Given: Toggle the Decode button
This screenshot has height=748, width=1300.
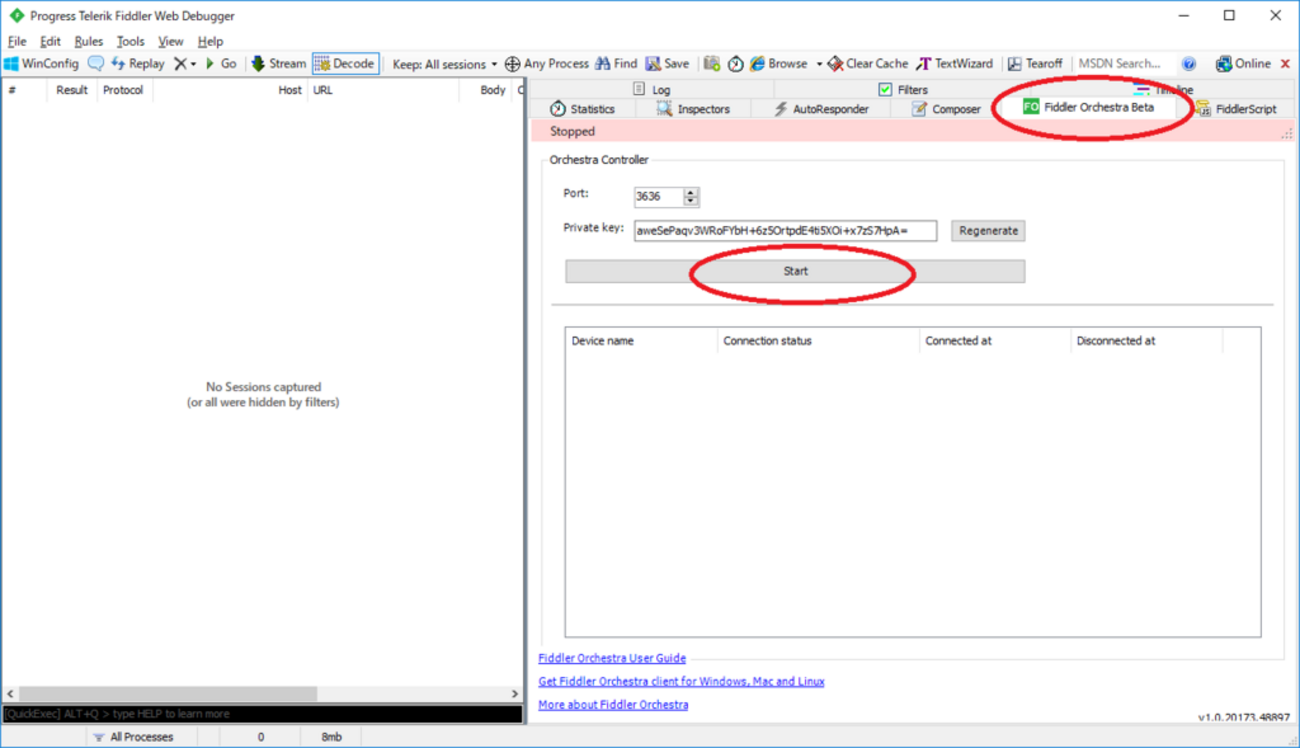Looking at the screenshot, I should (345, 63).
